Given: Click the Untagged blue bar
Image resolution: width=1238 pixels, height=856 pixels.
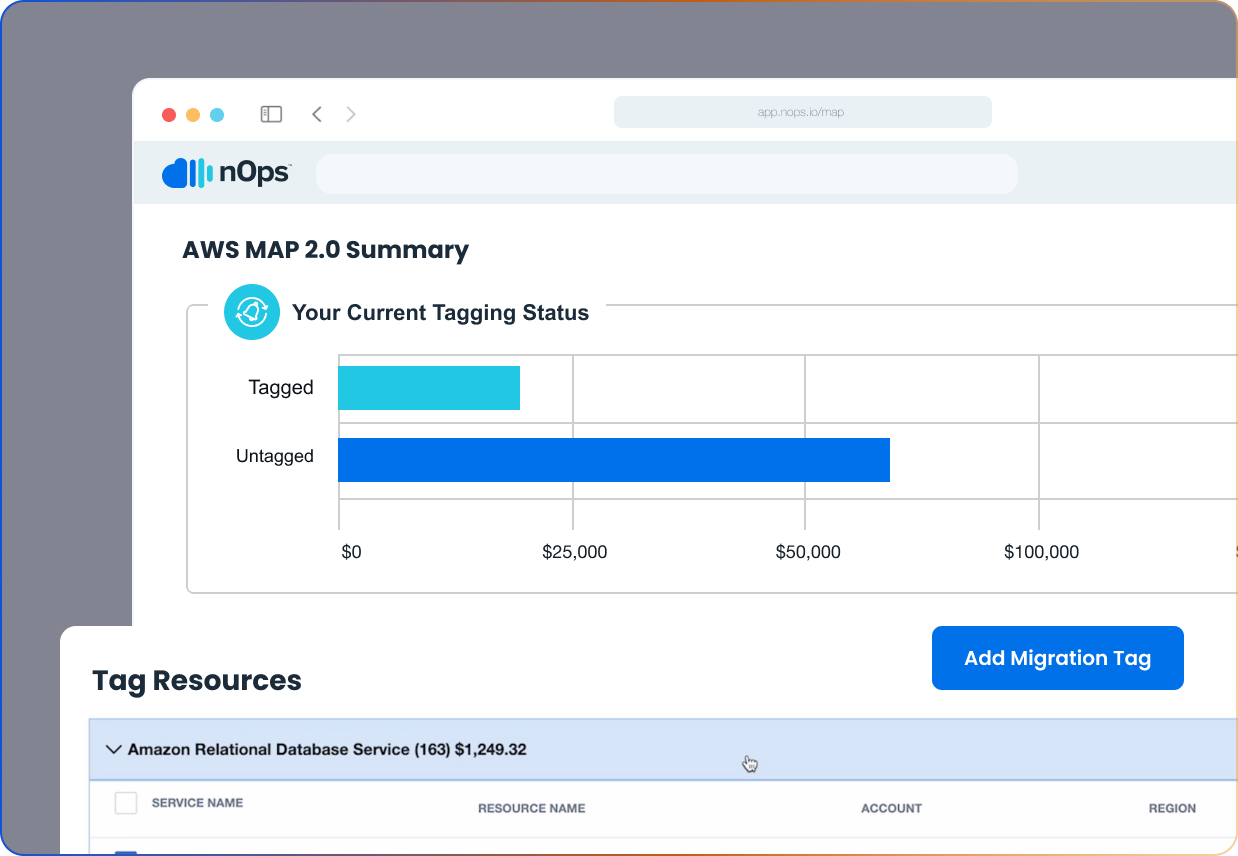Looking at the screenshot, I should coord(614,460).
